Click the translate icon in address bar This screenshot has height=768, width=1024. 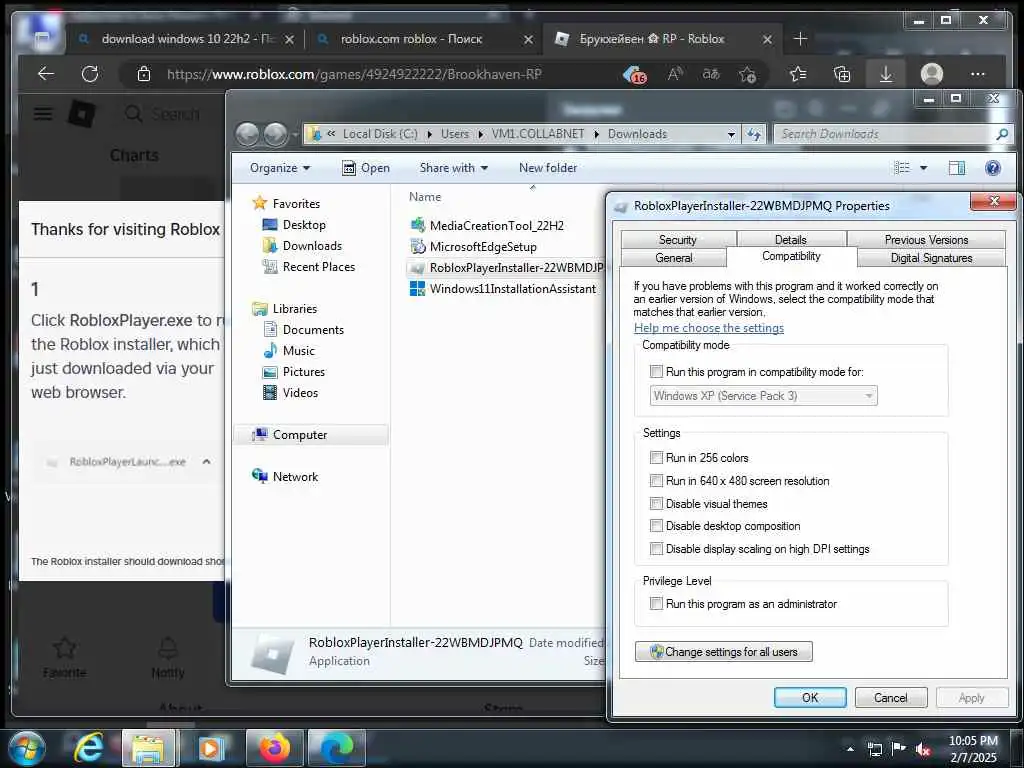[711, 74]
